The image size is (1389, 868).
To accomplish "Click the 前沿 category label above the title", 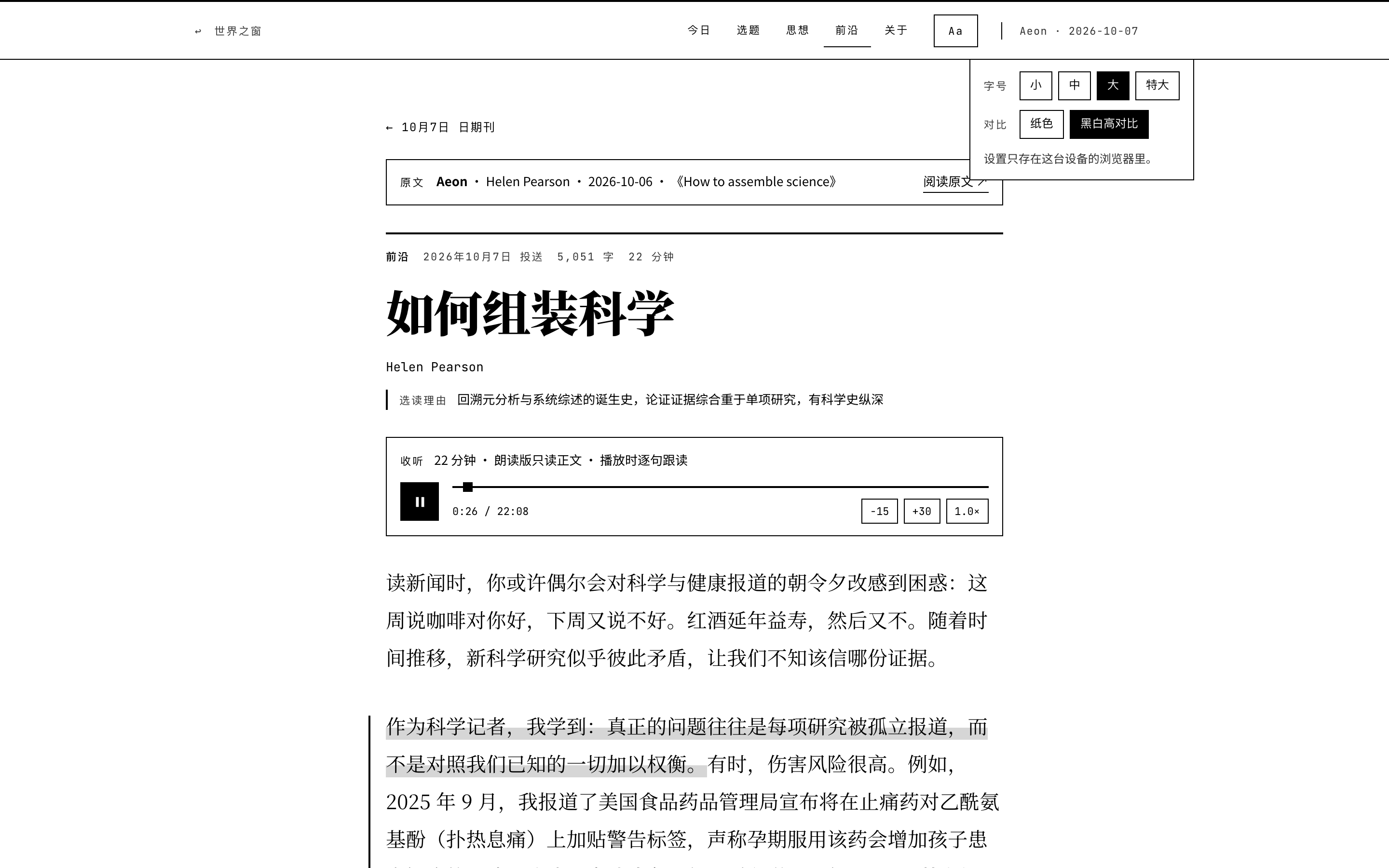I will [396, 257].
